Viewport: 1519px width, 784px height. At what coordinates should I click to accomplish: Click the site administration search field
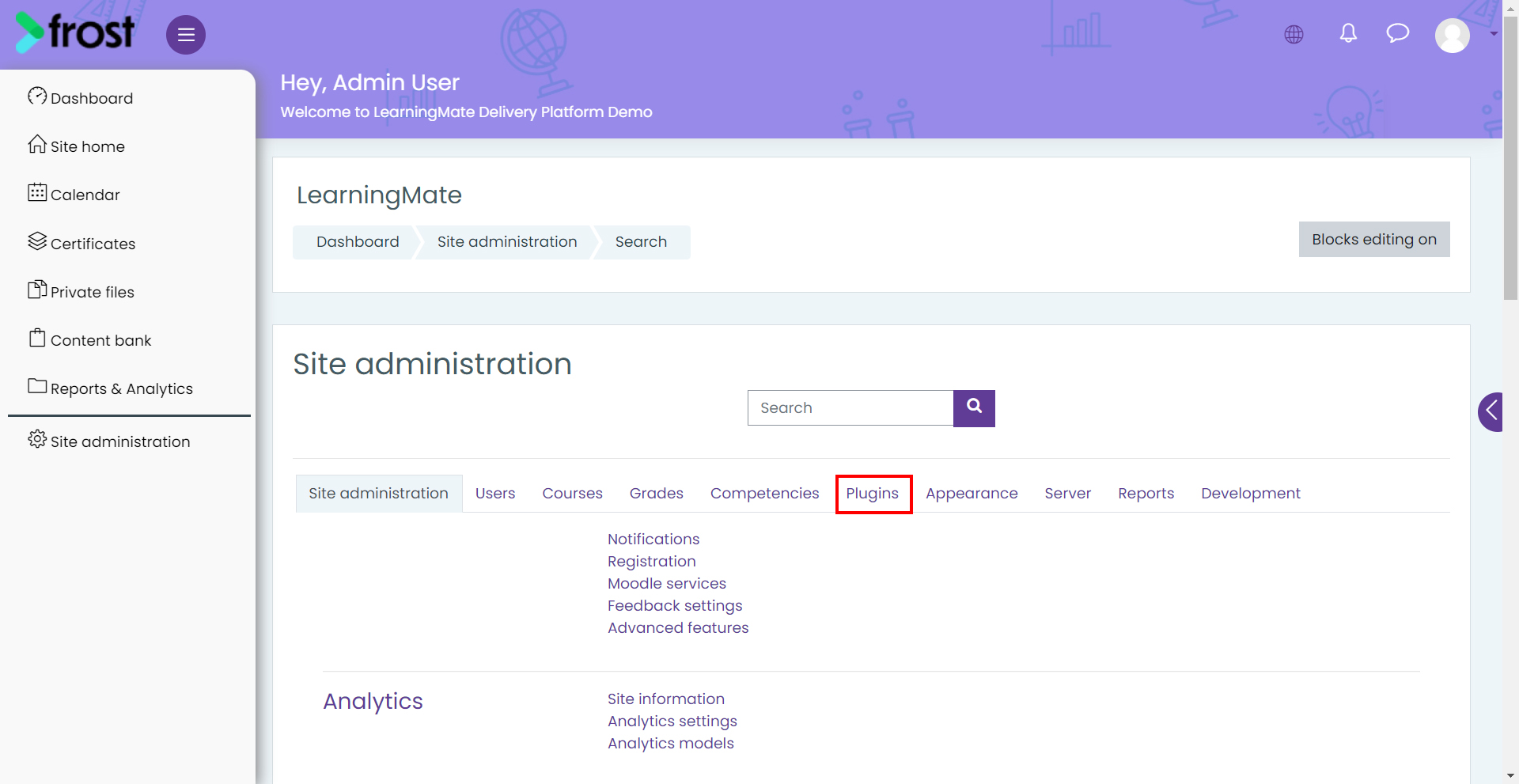click(x=850, y=408)
